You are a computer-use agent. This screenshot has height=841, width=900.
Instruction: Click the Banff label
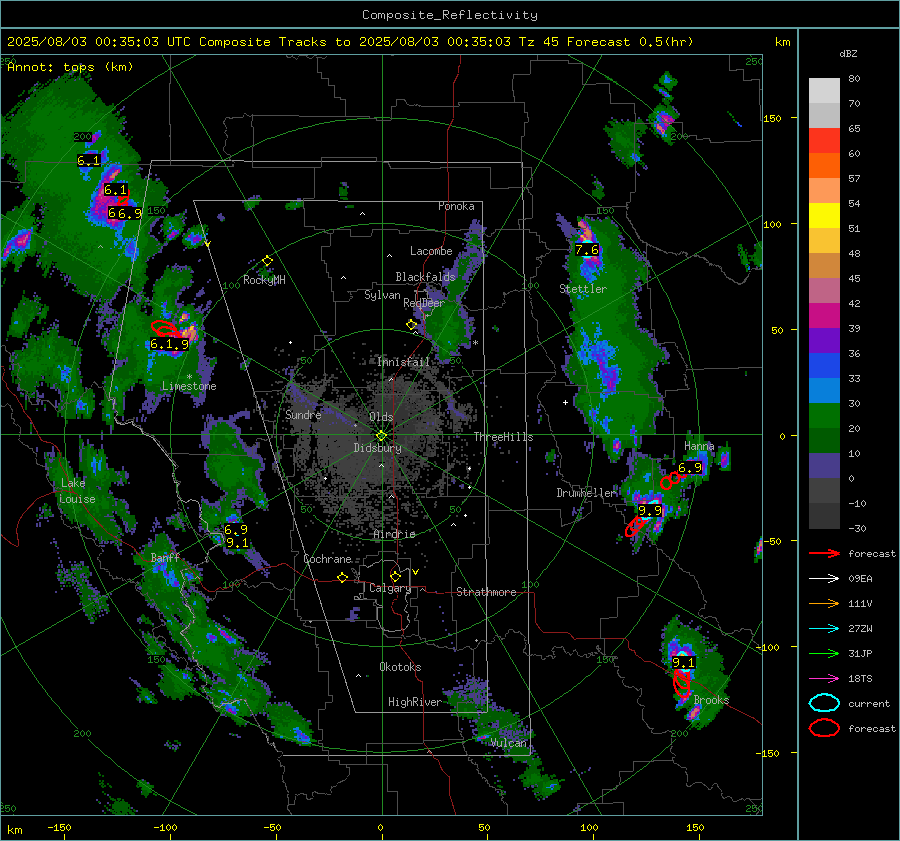165,557
